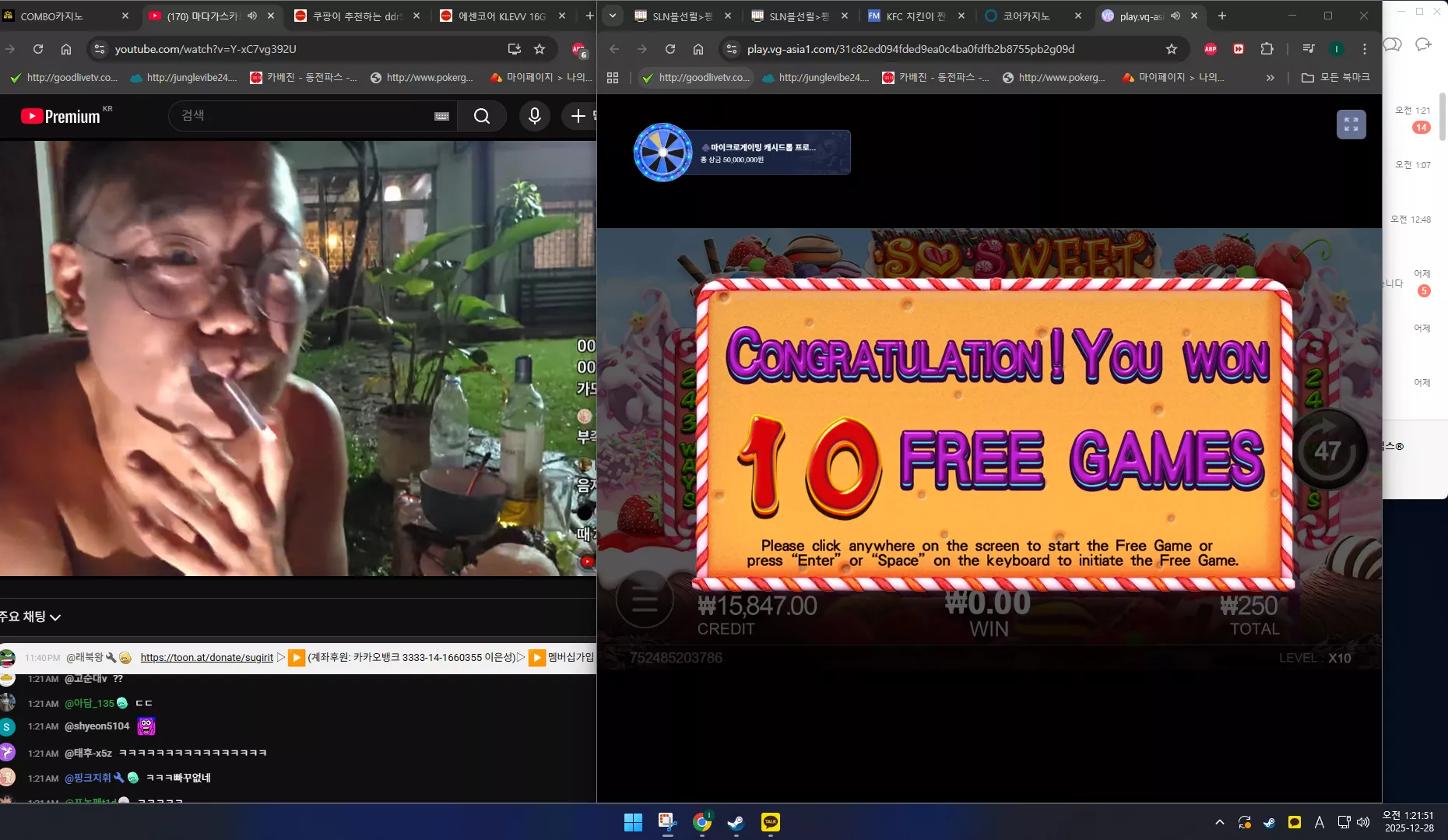1448x840 pixels.
Task: Click the 멤버십가입 link in pinned chat
Action: (x=571, y=658)
